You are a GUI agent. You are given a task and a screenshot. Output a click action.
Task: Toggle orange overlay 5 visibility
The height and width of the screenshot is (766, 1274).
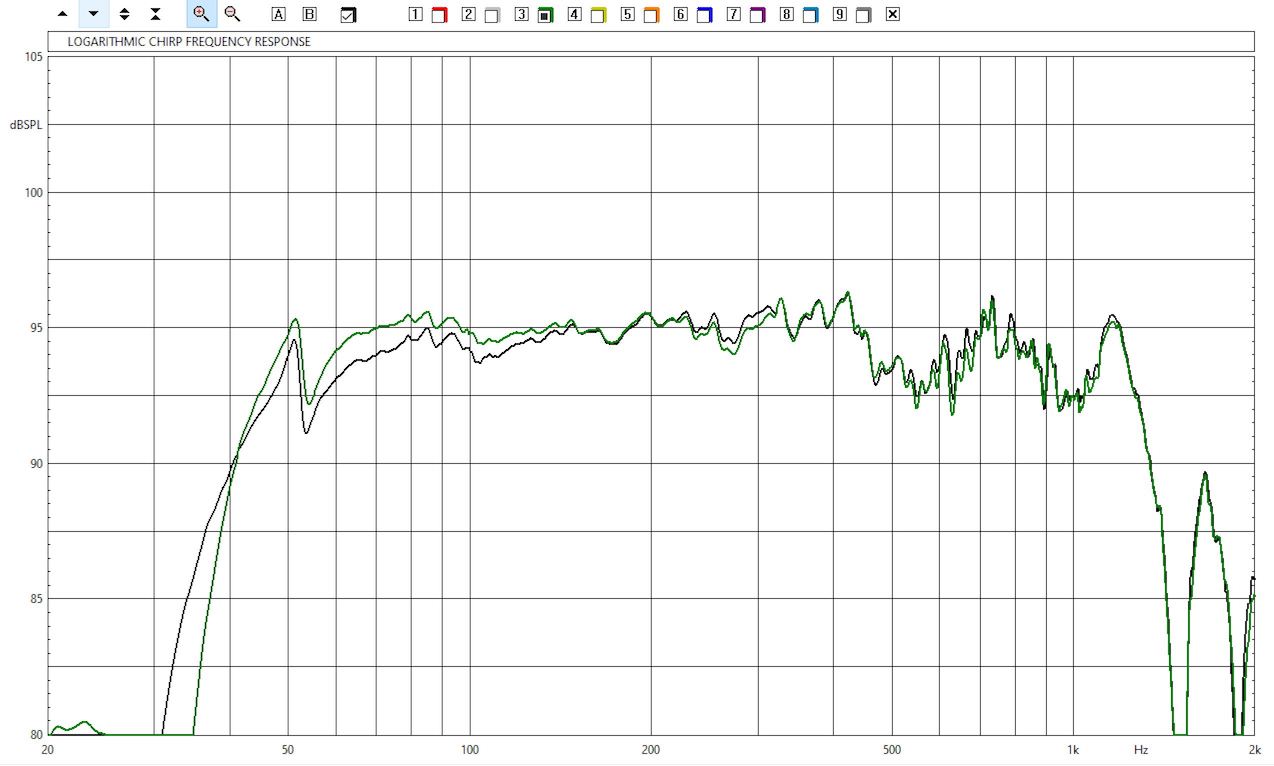point(651,15)
